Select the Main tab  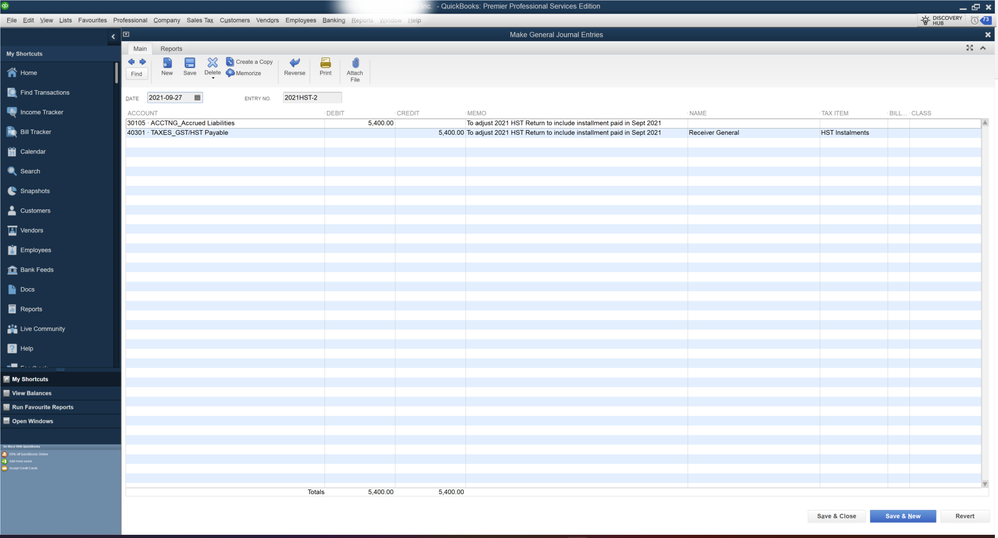point(140,48)
